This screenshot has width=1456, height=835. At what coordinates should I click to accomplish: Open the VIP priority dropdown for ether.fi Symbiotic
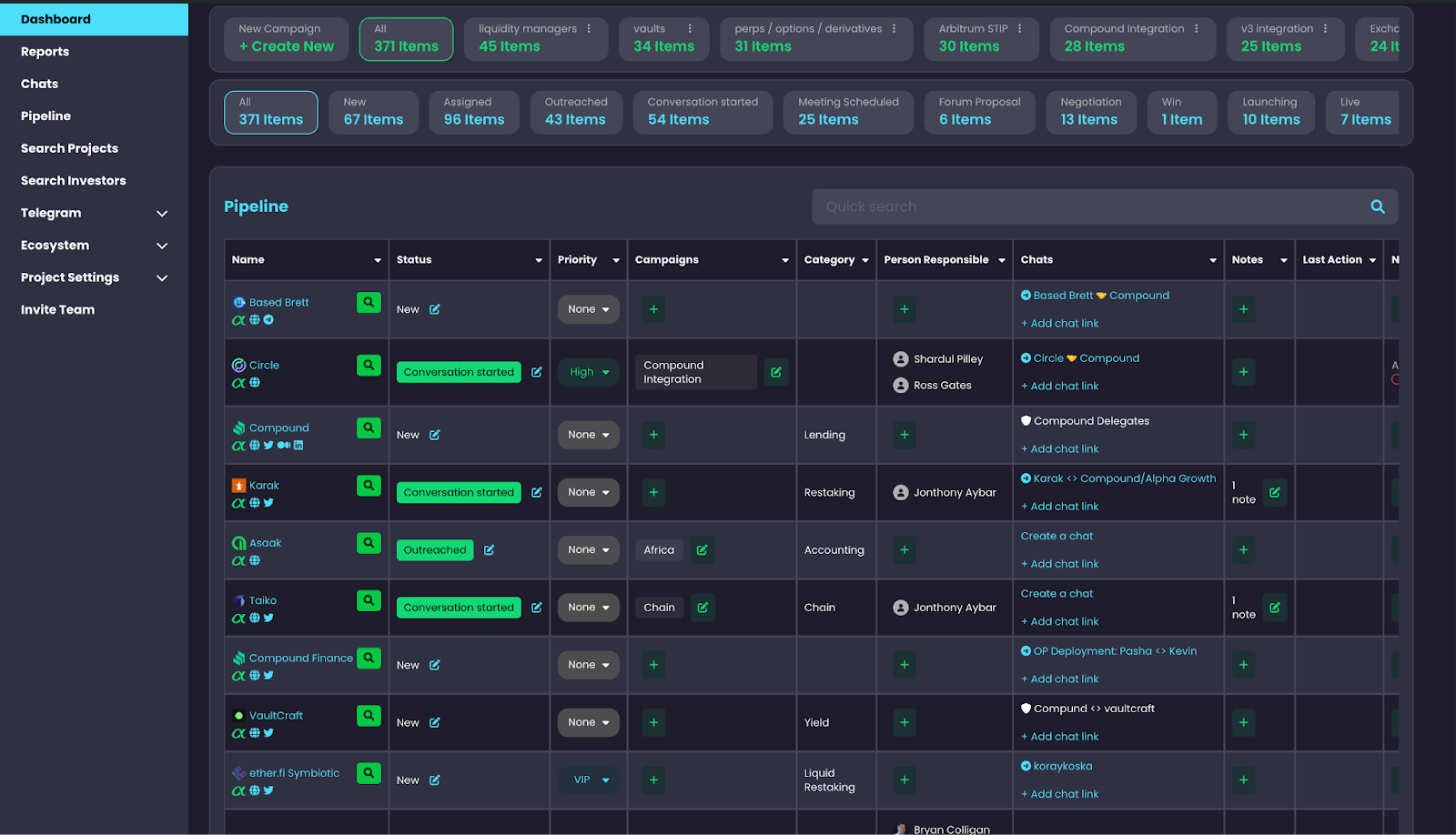tap(589, 780)
